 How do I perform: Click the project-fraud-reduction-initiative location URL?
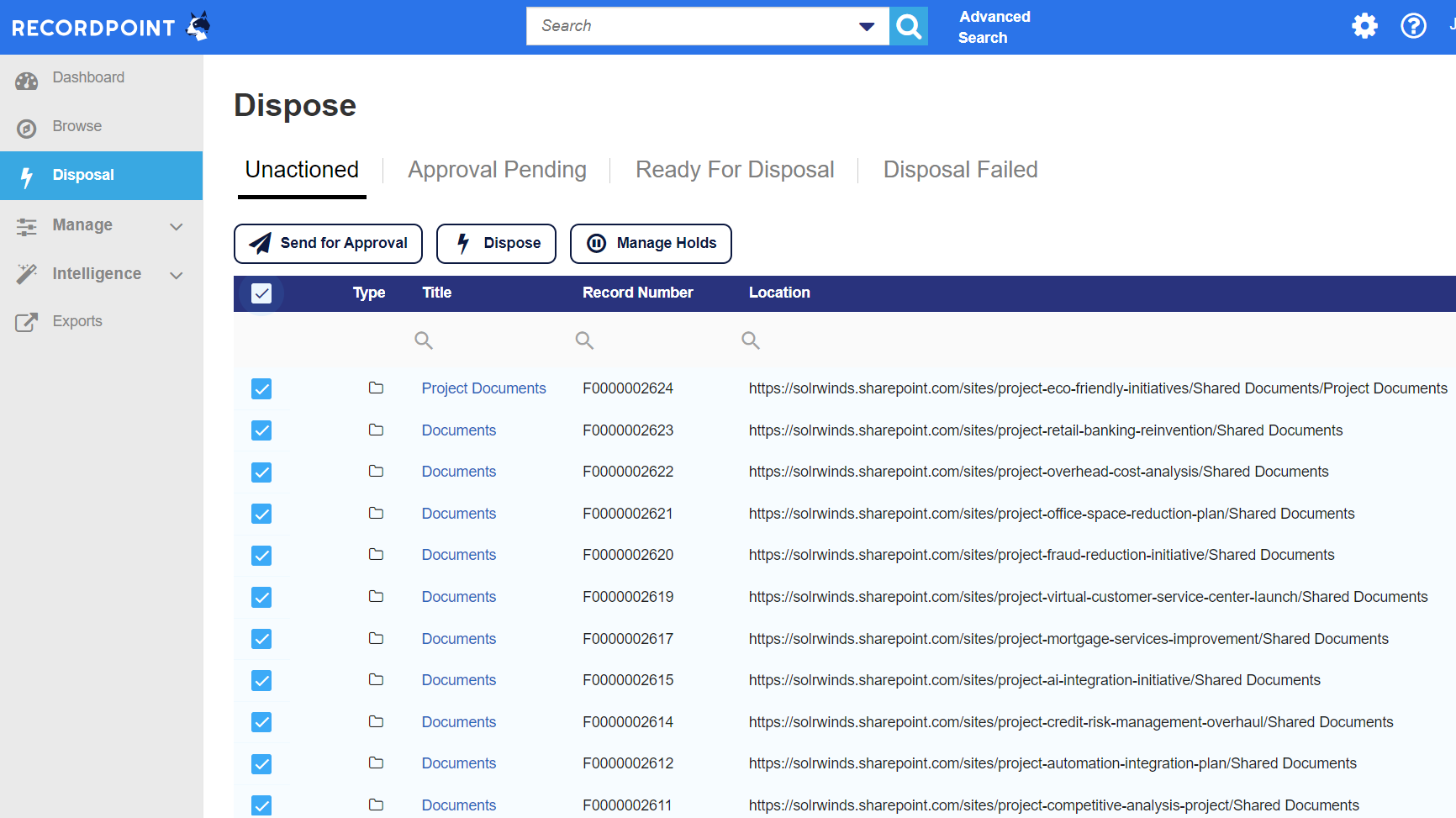click(x=1042, y=555)
